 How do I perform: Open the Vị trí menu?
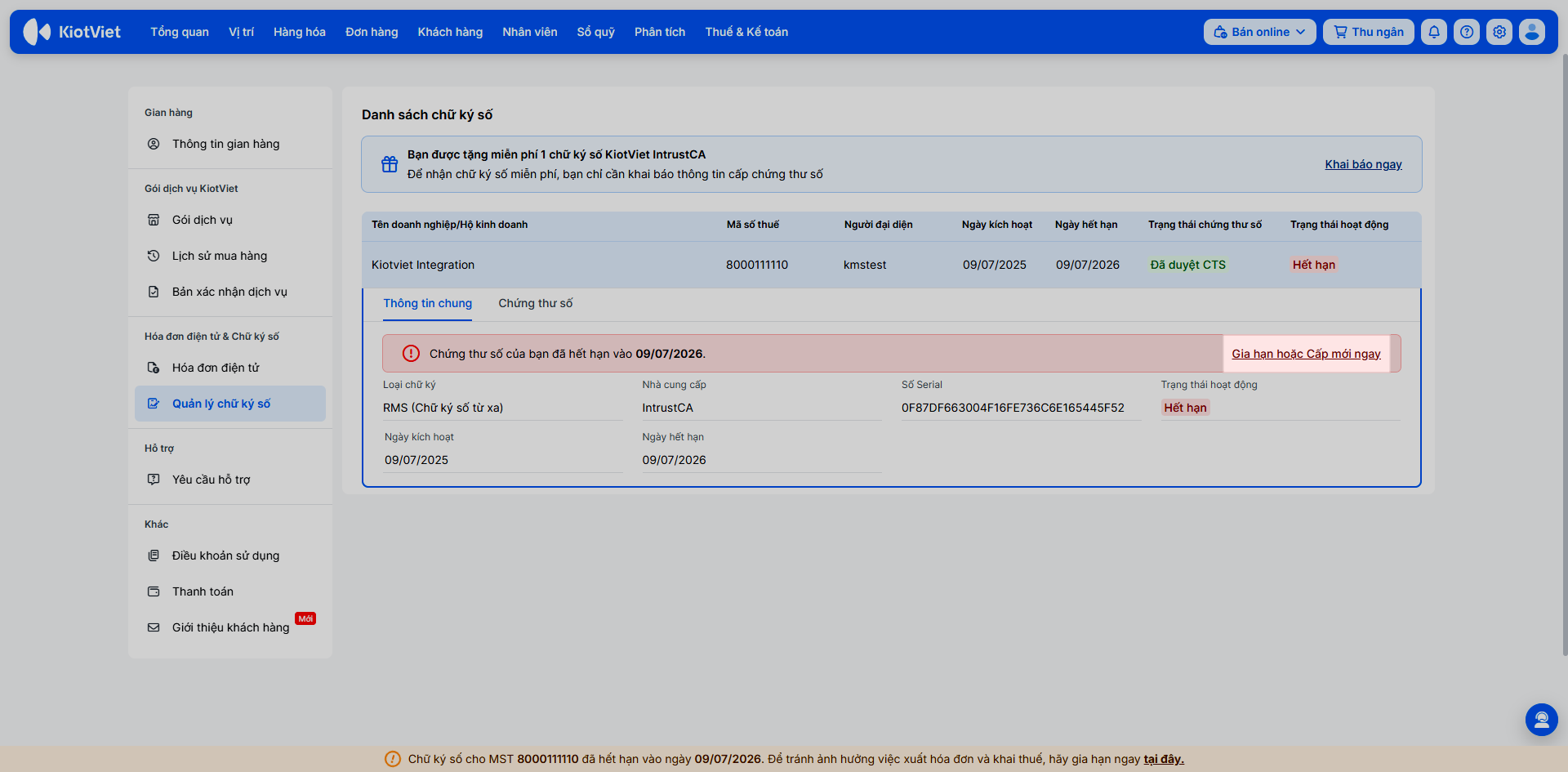pyautogui.click(x=241, y=32)
